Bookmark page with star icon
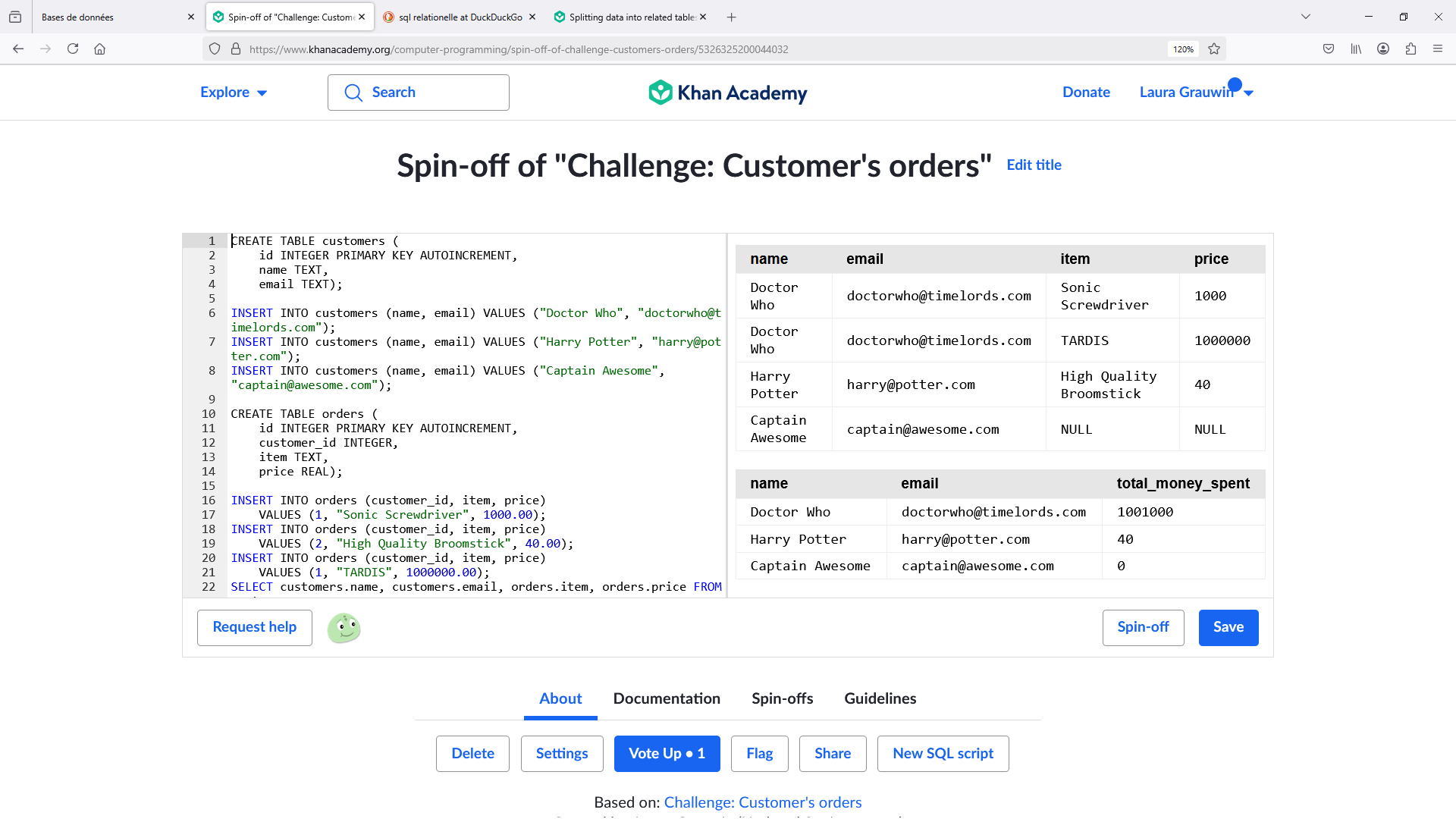This screenshot has height=819, width=1456. [1214, 49]
